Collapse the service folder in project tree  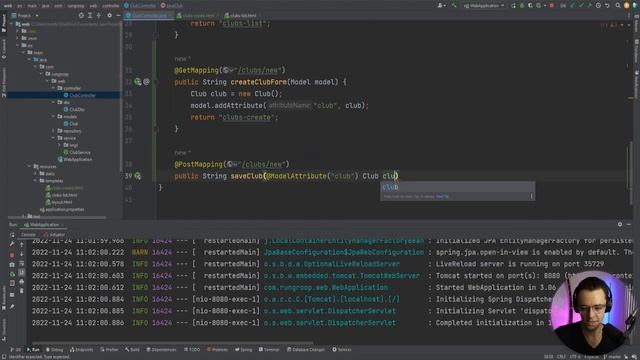pyautogui.click(x=53, y=138)
